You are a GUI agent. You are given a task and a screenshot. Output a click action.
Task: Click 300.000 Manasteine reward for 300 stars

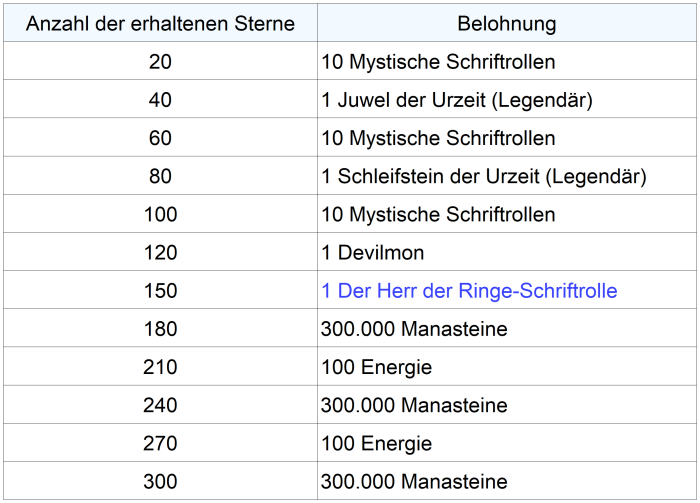pyautogui.click(x=414, y=481)
